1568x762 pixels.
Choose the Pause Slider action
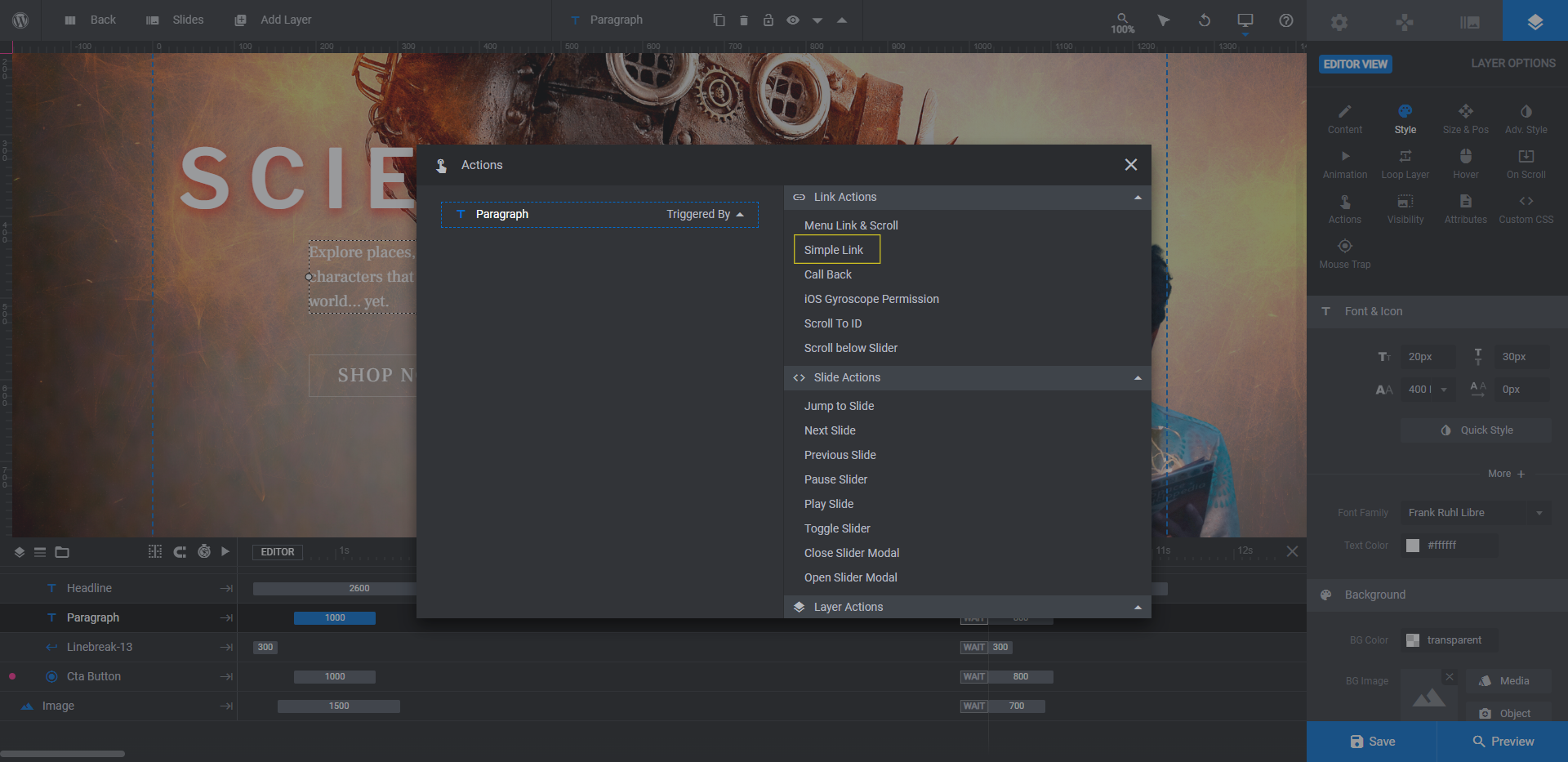click(x=835, y=479)
